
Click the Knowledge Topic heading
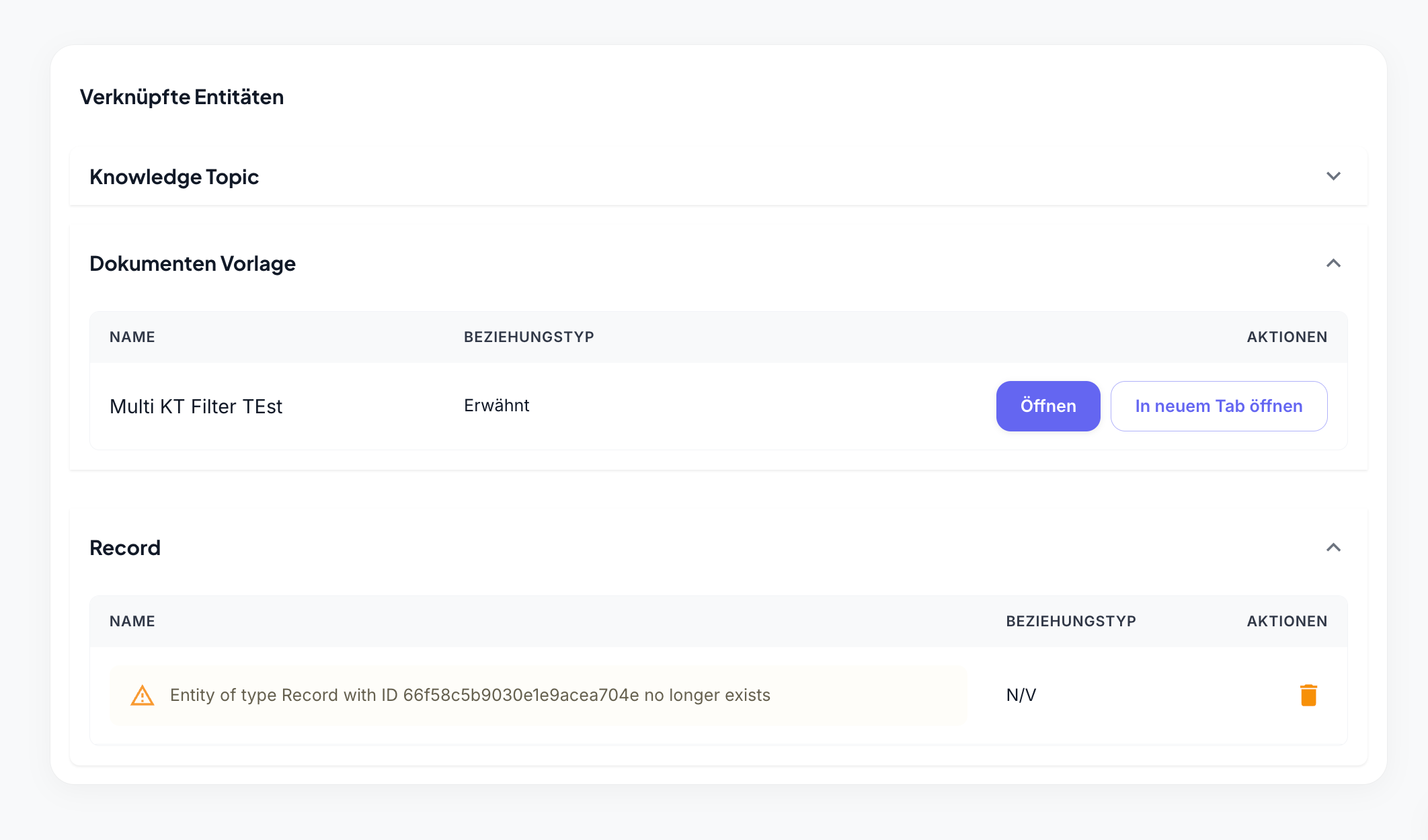tap(174, 177)
